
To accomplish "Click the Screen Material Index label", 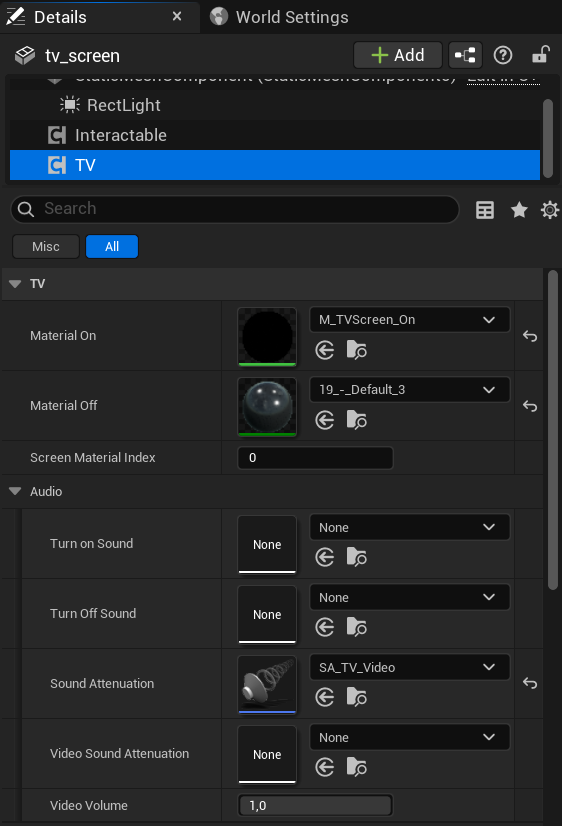I will pos(93,458).
